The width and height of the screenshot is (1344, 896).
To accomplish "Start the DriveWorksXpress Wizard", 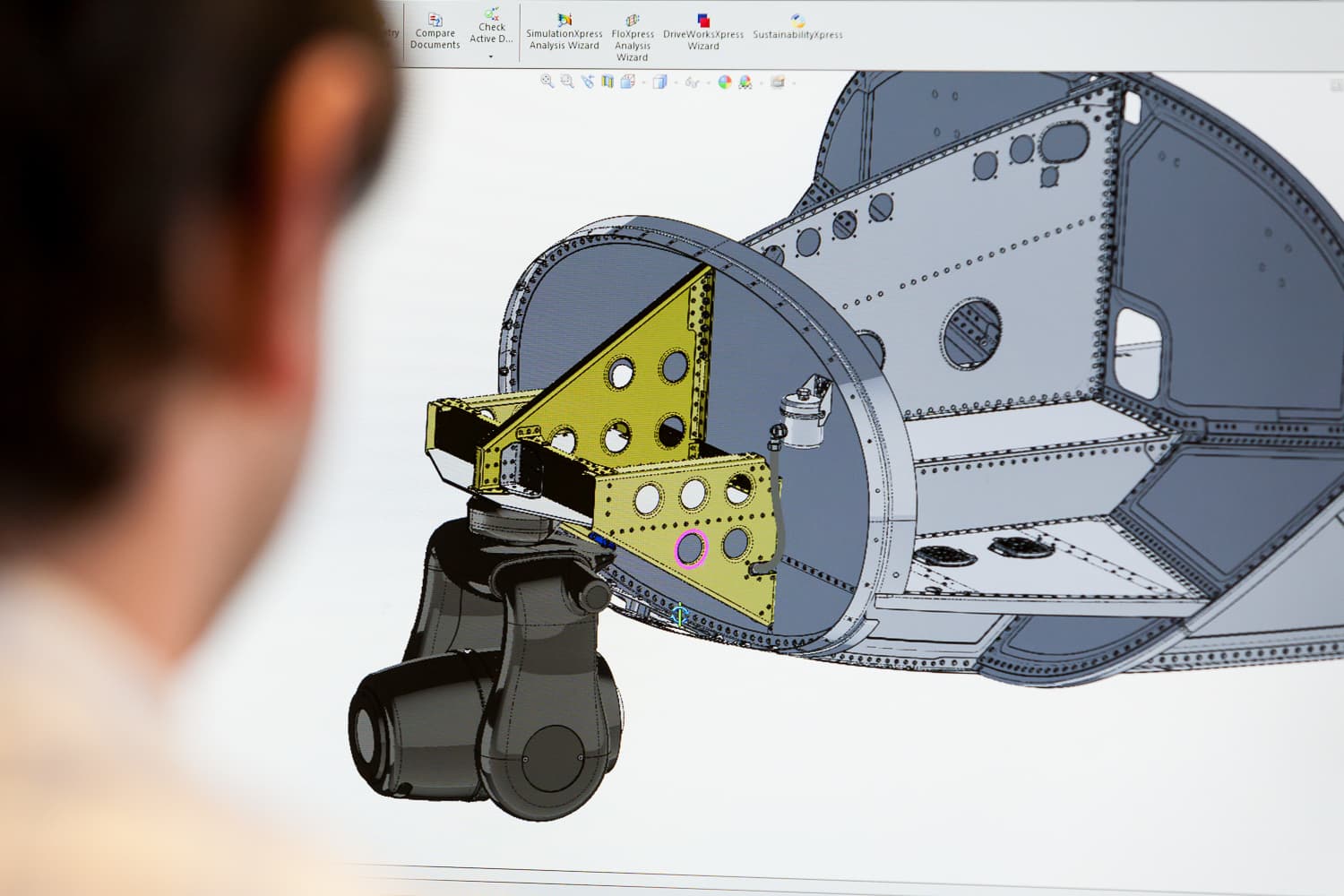I will [x=703, y=32].
